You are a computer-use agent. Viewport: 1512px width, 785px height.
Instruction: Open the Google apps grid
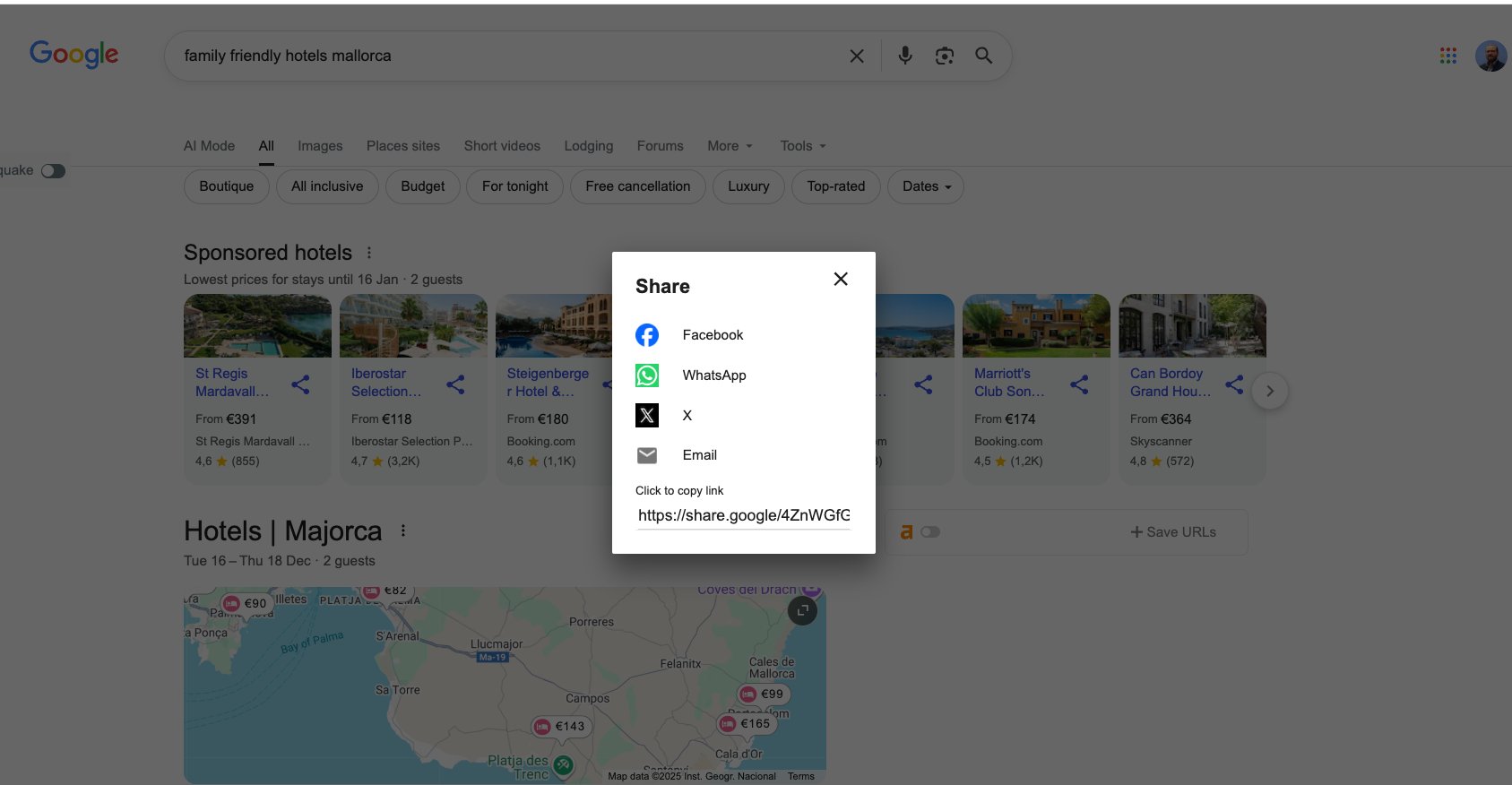tap(1447, 56)
